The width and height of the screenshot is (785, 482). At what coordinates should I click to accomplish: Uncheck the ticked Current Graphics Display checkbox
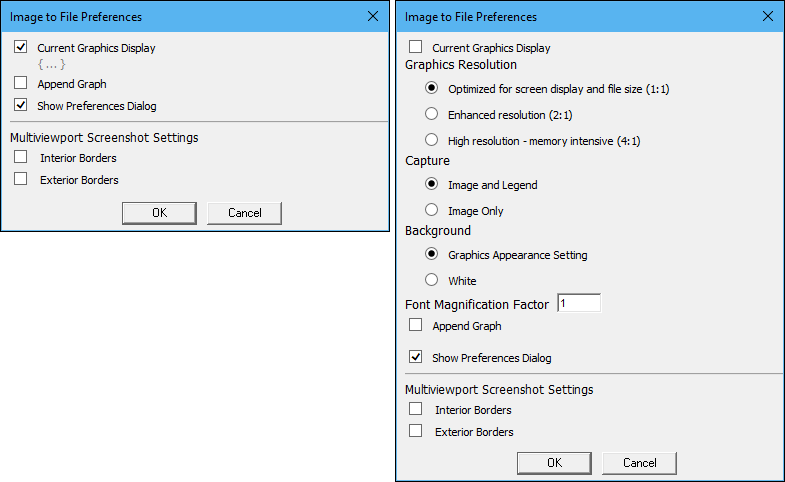21,47
